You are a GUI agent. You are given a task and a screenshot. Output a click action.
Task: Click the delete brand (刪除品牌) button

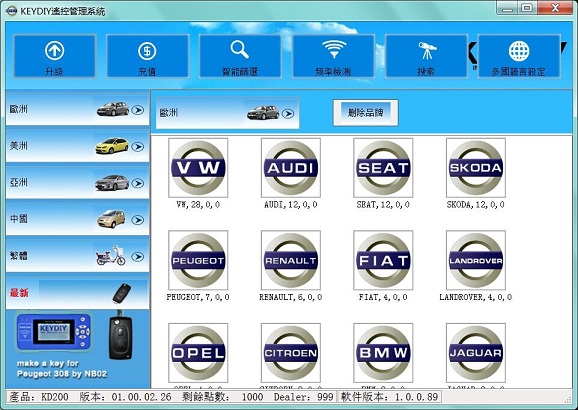(366, 113)
